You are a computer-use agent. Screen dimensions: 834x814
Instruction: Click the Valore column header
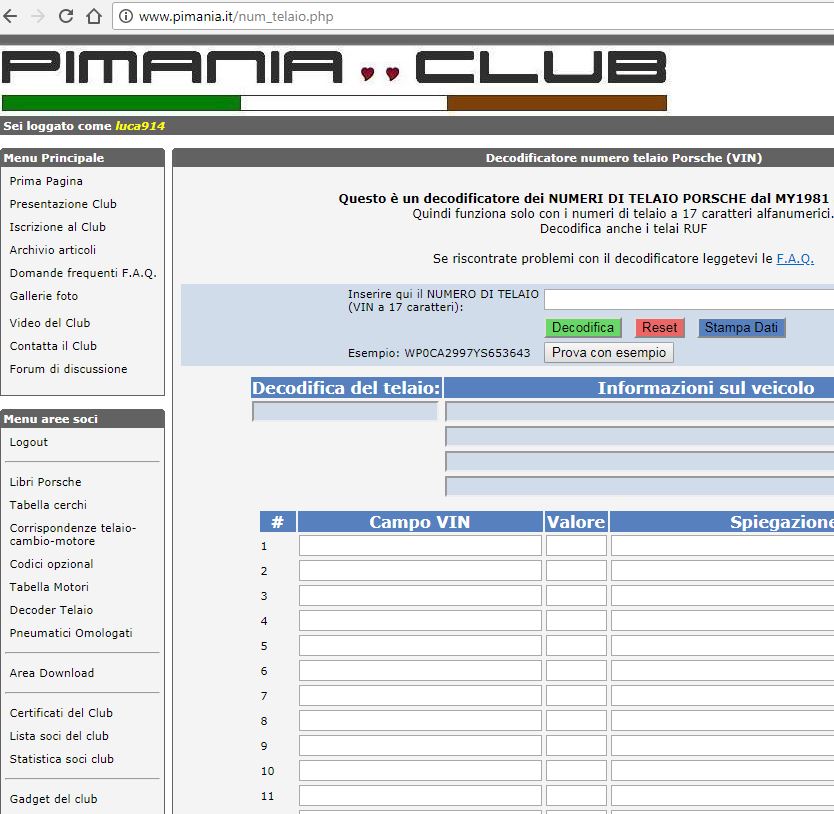(576, 522)
